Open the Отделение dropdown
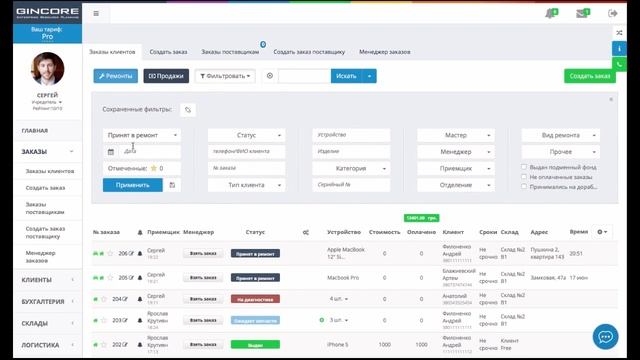 pyautogui.click(x=456, y=185)
